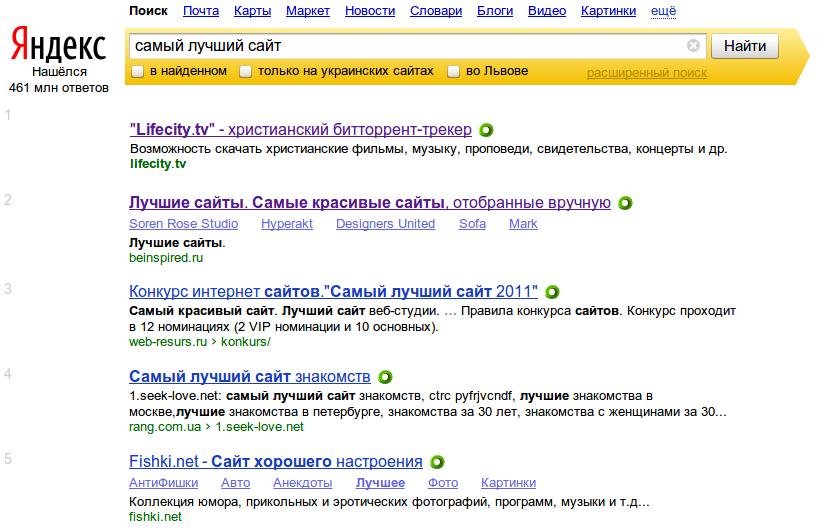
Task: Click green circle icon beside сайт знакомств result
Action: point(385,377)
